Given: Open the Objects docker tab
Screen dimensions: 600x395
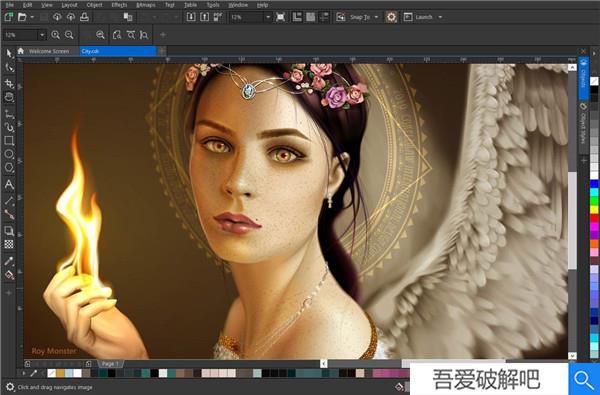Looking at the screenshot, I should (583, 78).
